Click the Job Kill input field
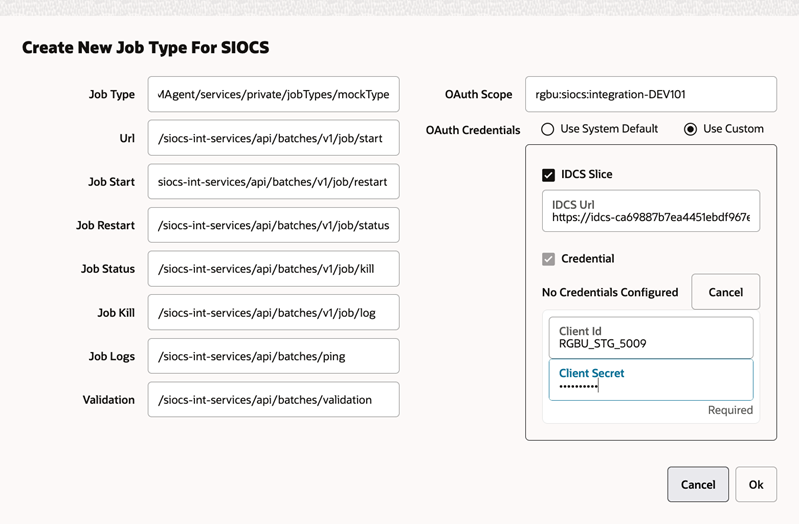 274,312
